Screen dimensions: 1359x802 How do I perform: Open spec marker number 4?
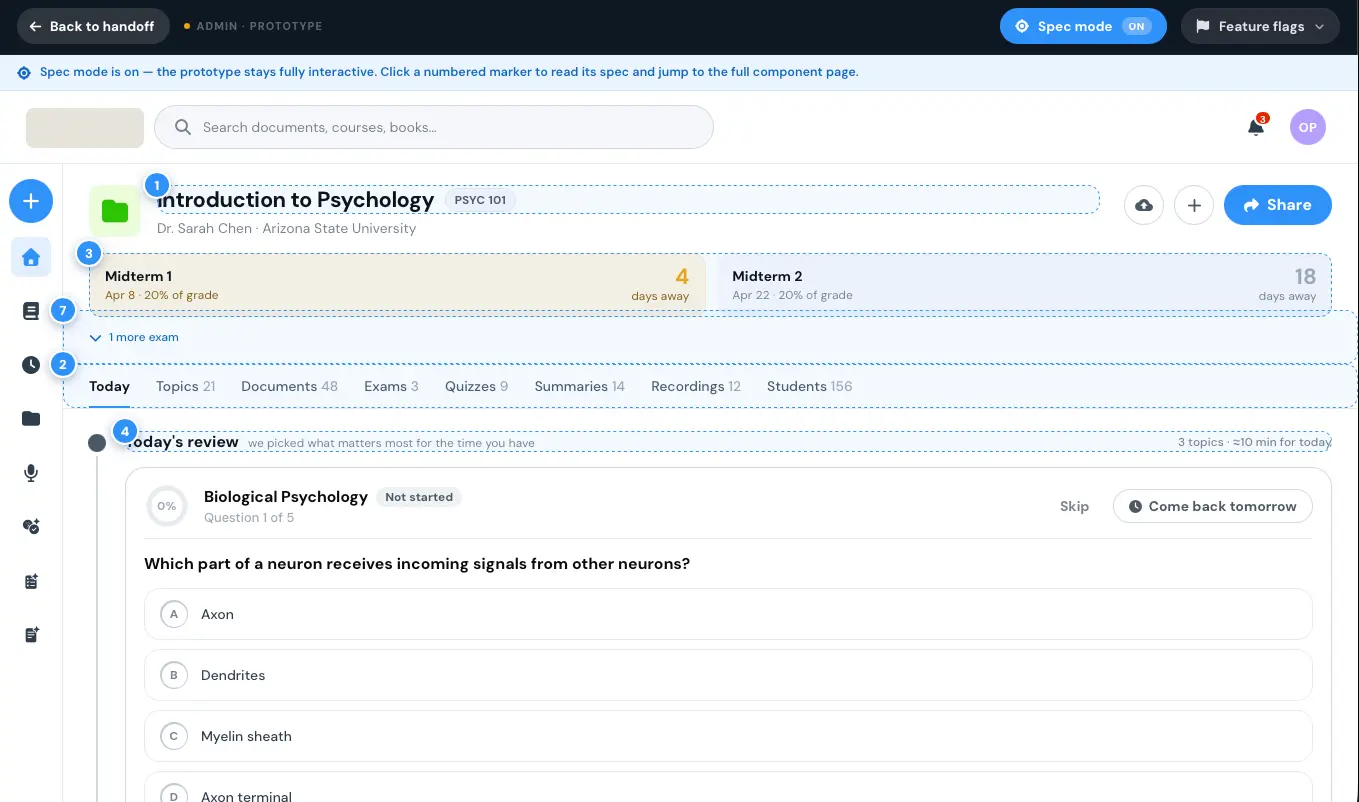(x=124, y=432)
